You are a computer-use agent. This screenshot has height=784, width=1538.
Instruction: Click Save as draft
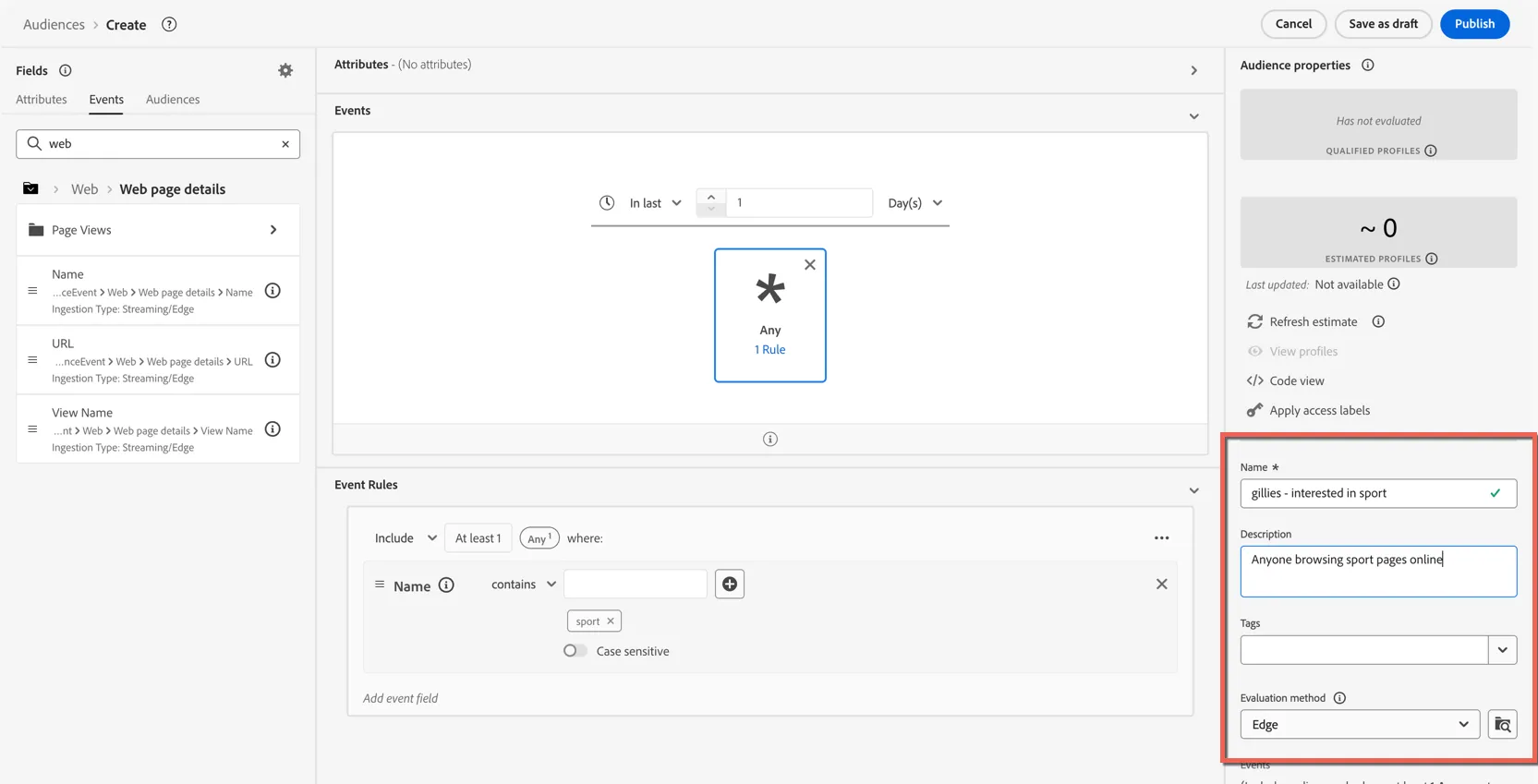(x=1383, y=24)
